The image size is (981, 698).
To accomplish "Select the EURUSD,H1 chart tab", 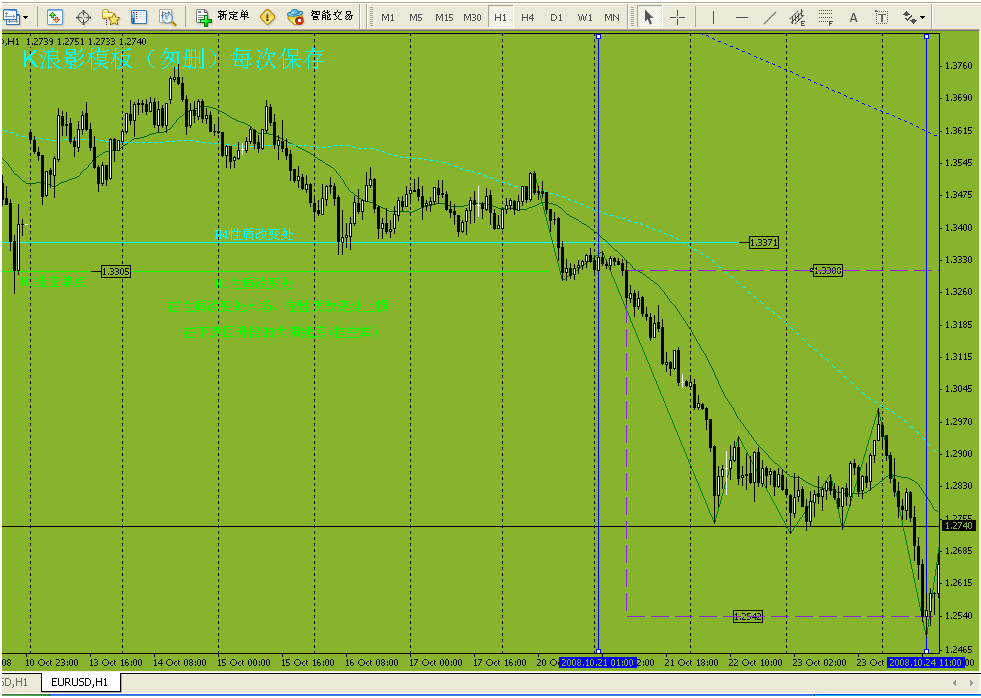I will [80, 682].
